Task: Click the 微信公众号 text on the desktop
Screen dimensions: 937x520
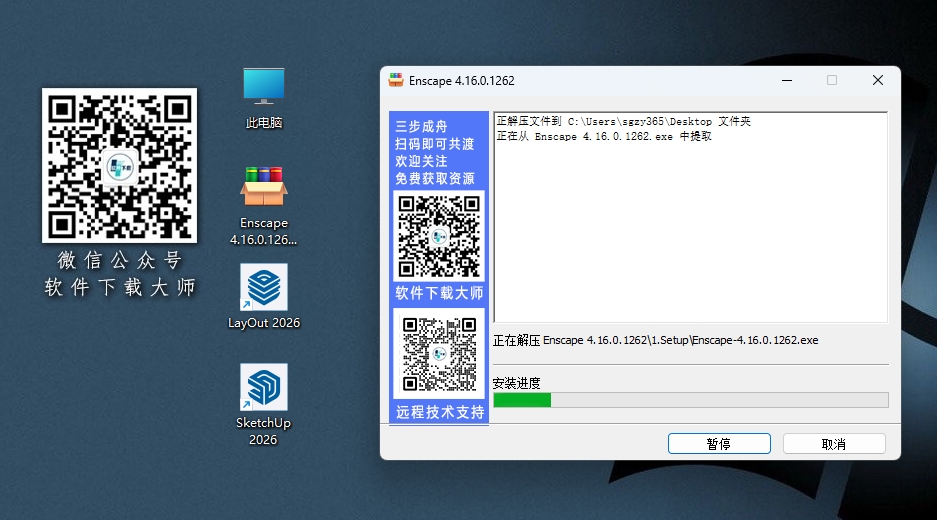Action: tap(120, 261)
